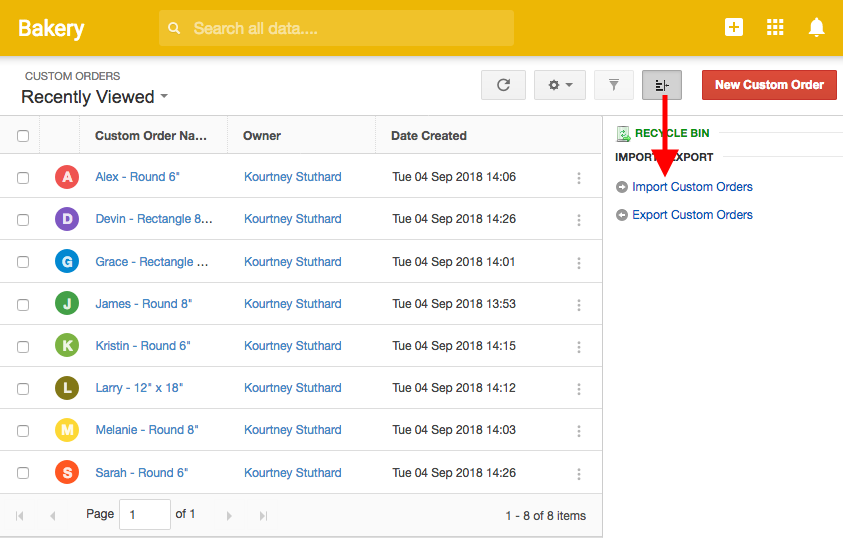Open owner Kourtney Stuthard in Alex row
This screenshot has width=843, height=539.
pos(292,177)
